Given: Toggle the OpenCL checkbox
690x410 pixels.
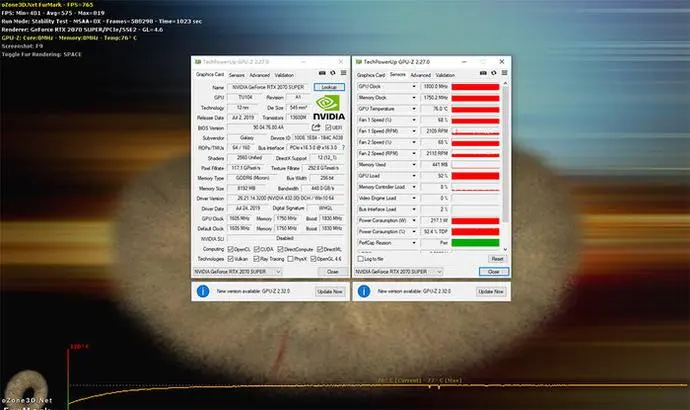Looking at the screenshot, I should [230, 249].
